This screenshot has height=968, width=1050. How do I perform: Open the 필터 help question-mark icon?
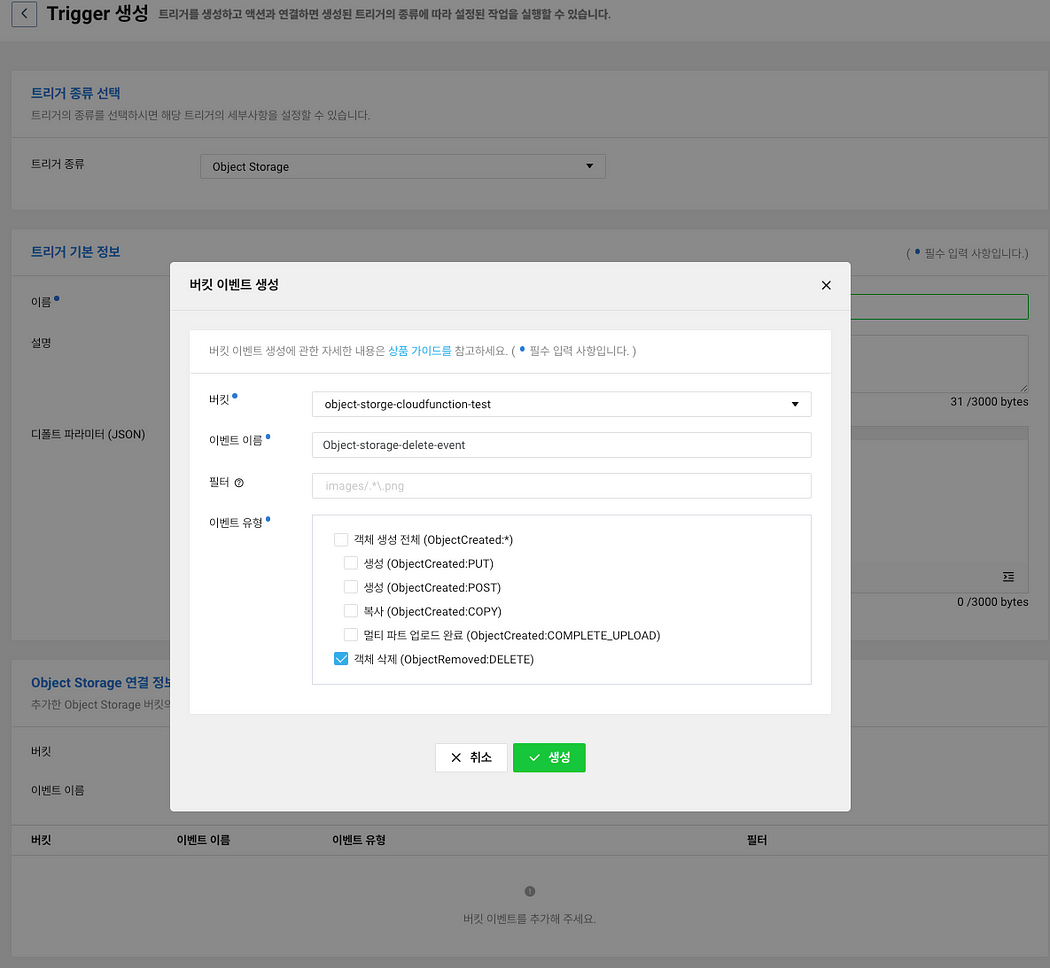[x=239, y=483]
